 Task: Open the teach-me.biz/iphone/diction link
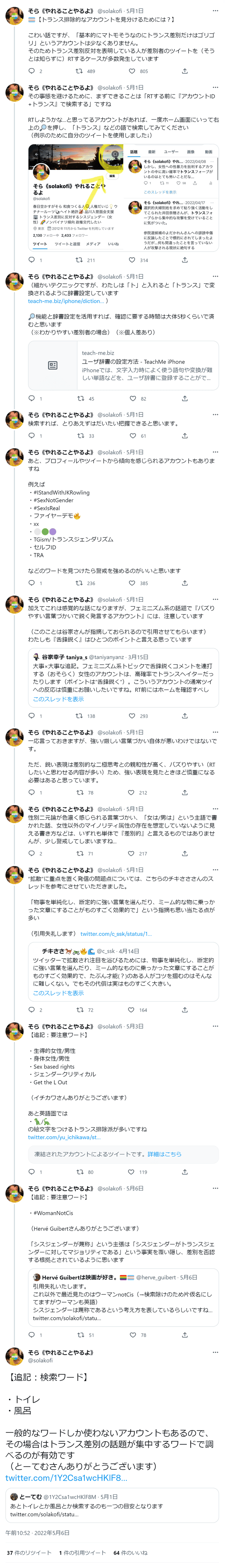point(66,301)
